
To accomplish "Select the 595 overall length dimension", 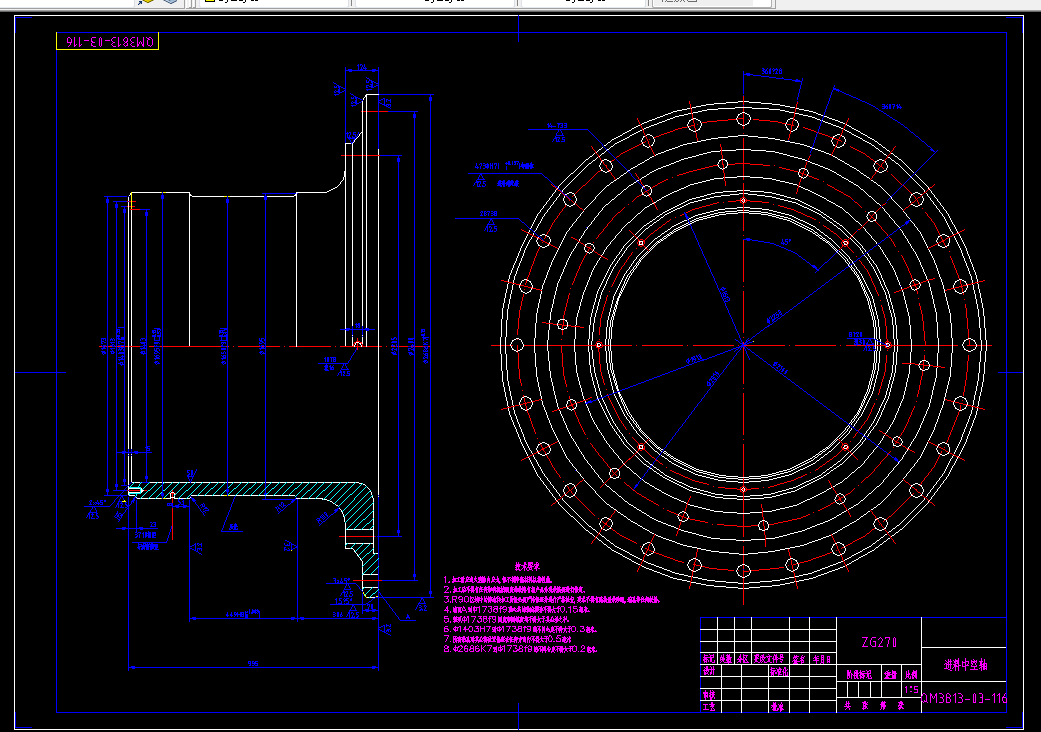I will [253, 663].
